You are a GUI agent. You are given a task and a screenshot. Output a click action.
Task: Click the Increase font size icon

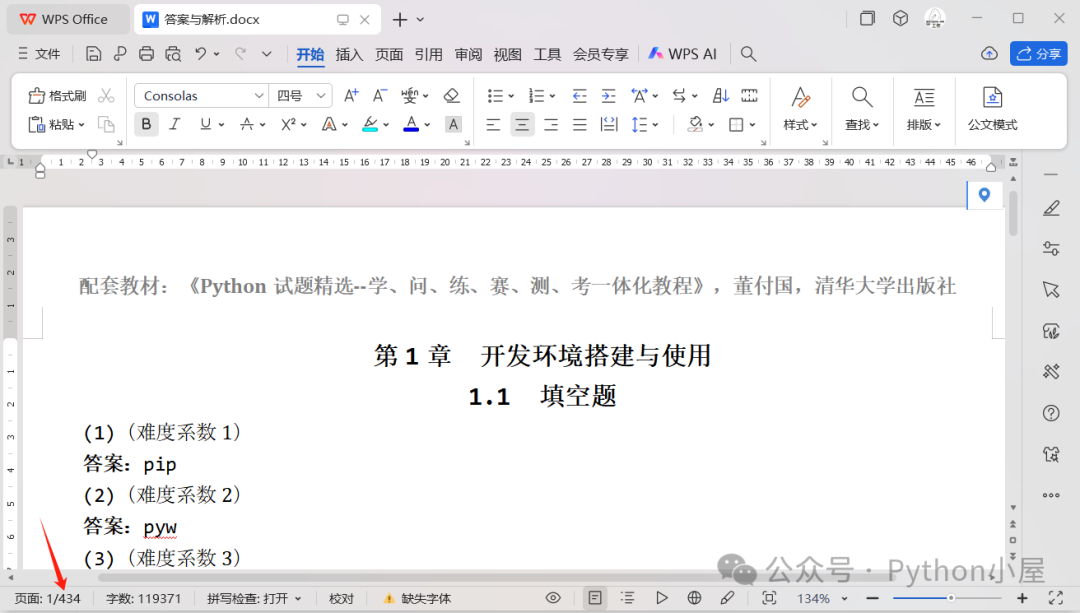pyautogui.click(x=351, y=96)
